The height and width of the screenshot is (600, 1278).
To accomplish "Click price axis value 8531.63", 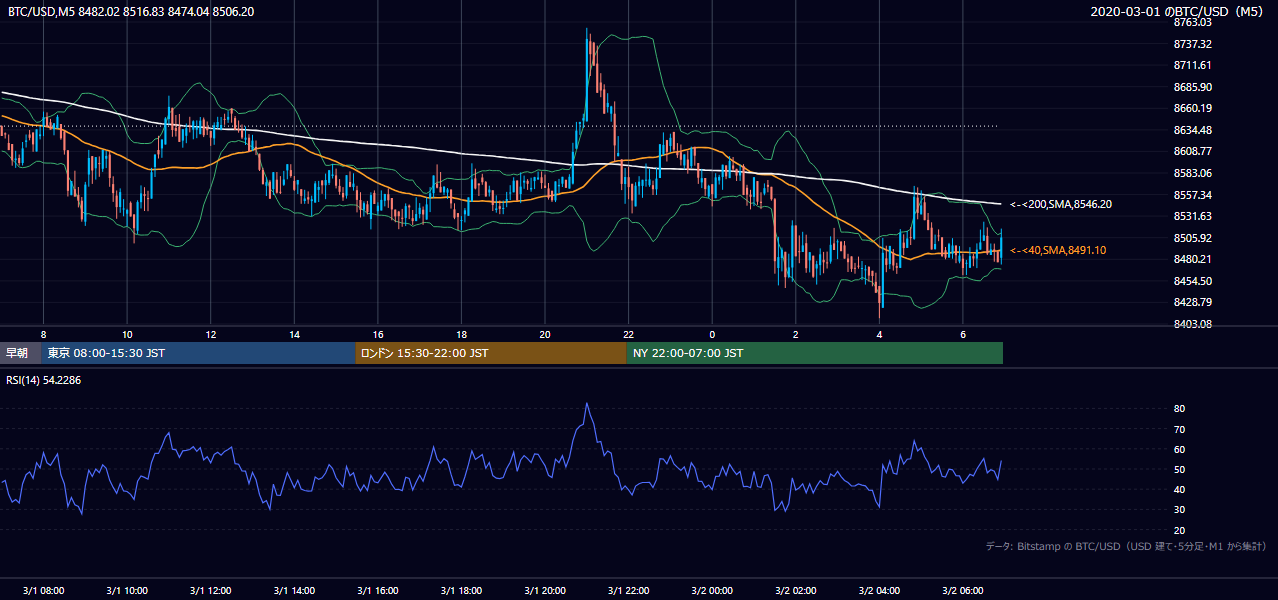I will [x=1192, y=216].
